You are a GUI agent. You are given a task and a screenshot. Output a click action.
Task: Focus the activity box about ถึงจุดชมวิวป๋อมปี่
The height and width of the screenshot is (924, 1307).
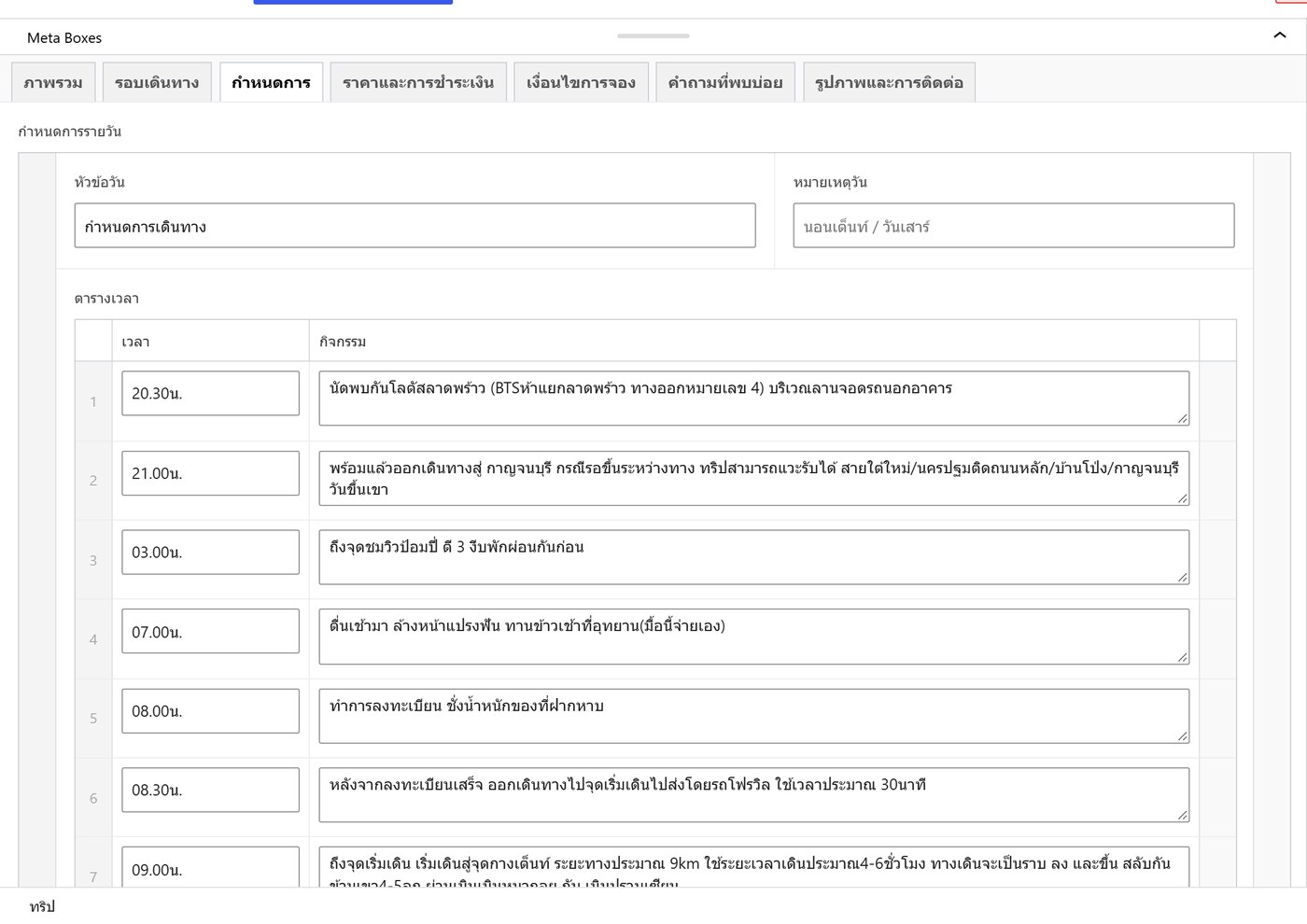pos(754,557)
